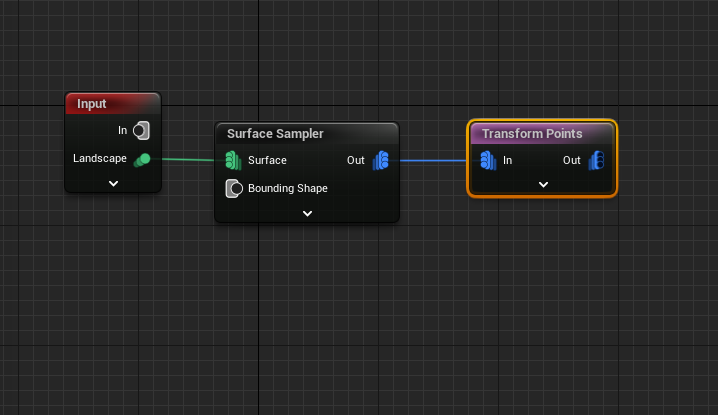Click the green Landscape output pin

pyautogui.click(x=142, y=159)
